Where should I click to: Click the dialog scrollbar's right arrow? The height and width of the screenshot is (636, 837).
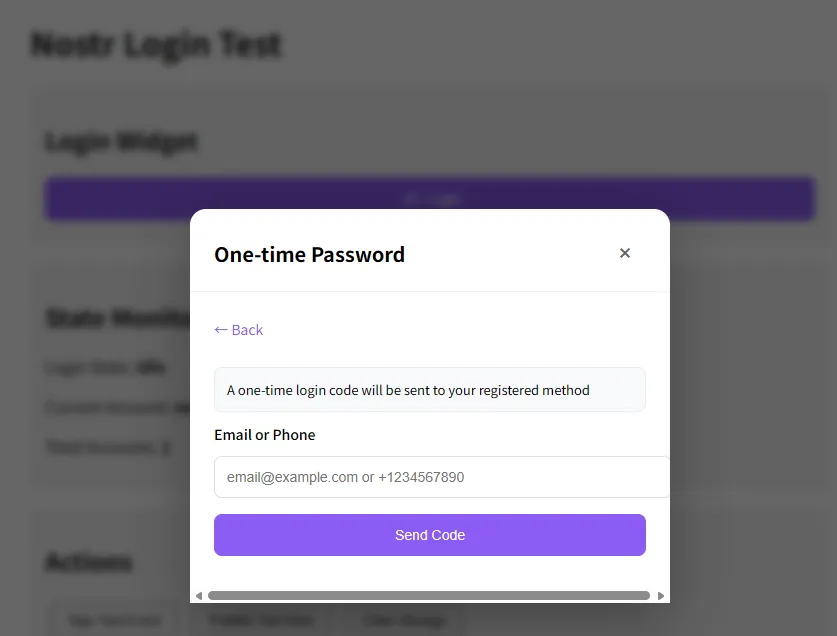pyautogui.click(x=661, y=596)
